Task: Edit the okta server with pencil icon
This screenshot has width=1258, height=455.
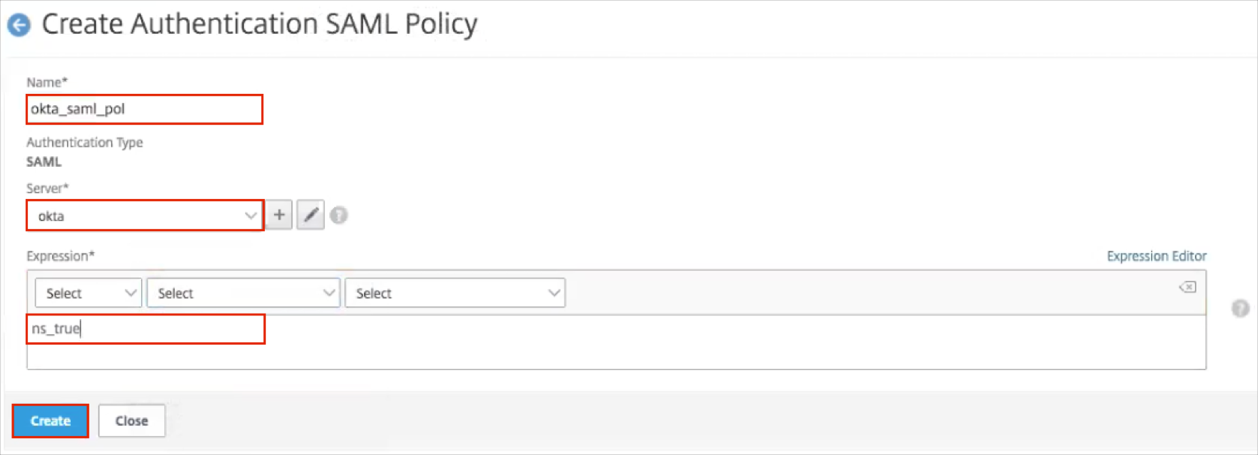Action: [311, 215]
